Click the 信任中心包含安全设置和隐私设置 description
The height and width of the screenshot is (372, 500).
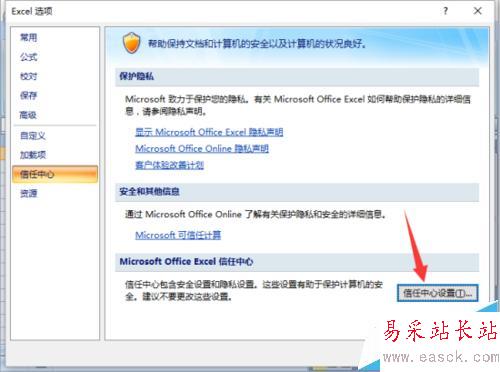254,290
